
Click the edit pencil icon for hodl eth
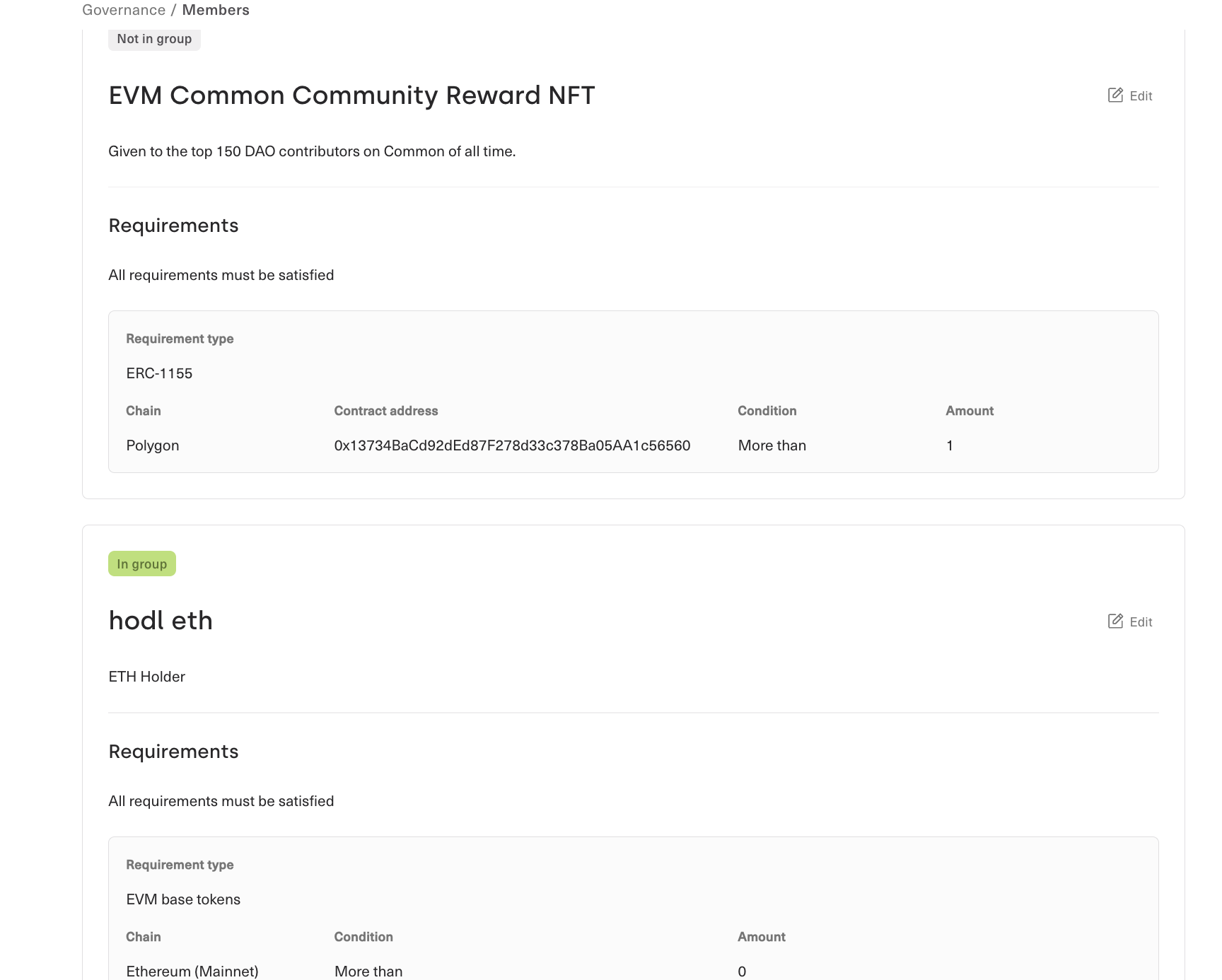(x=1115, y=622)
